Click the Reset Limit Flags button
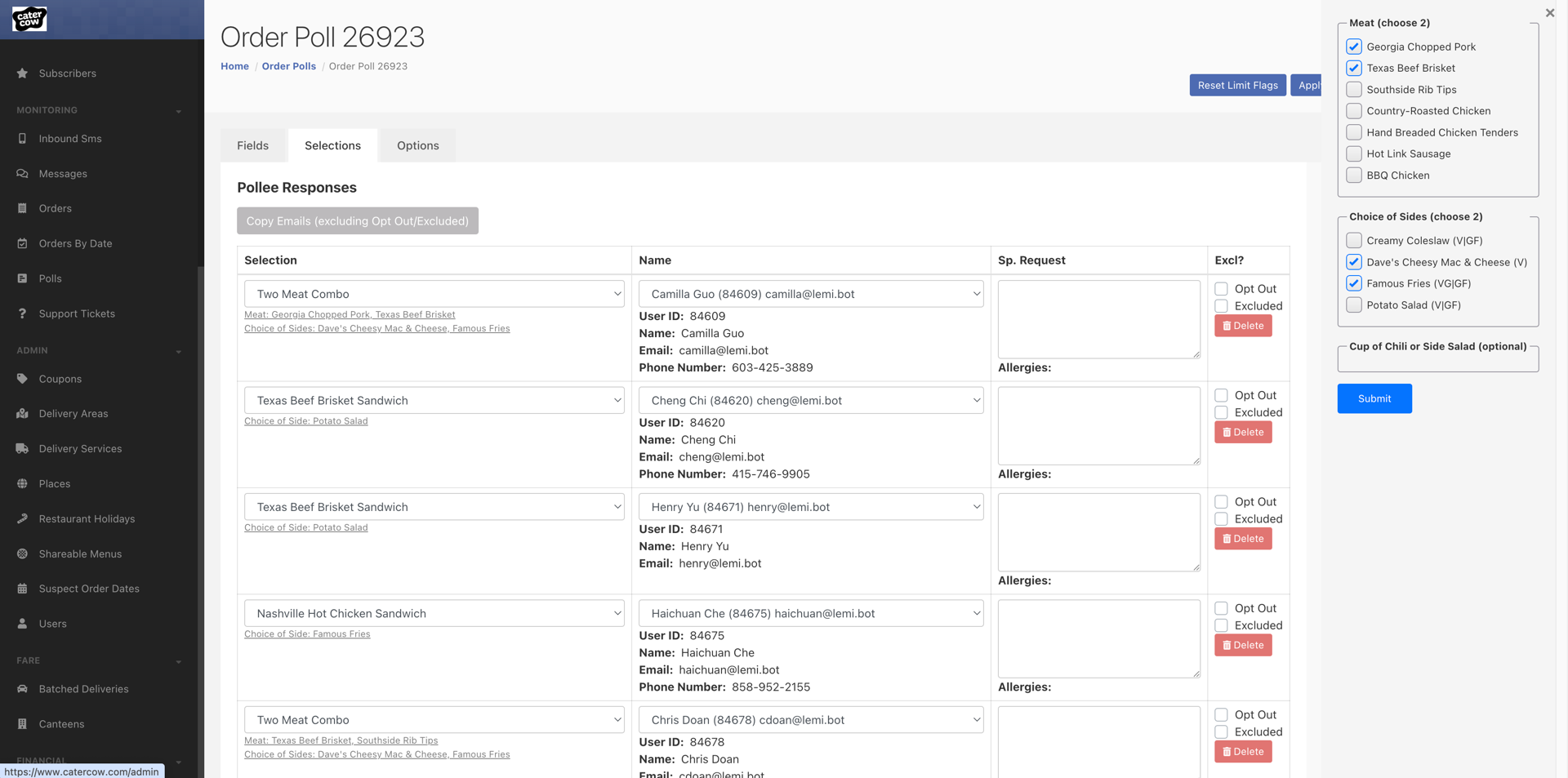The width and height of the screenshot is (1568, 778). tap(1237, 85)
